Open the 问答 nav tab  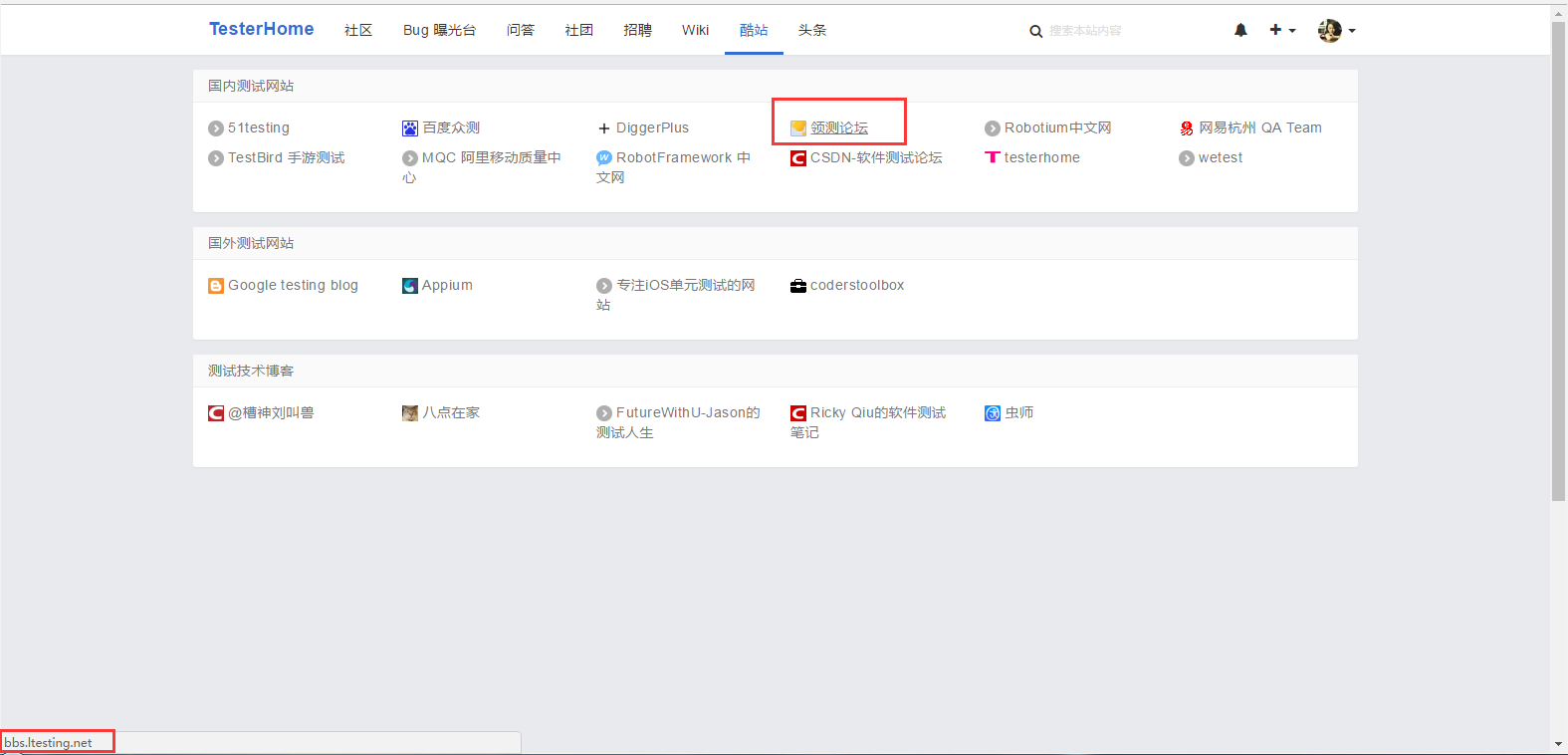(521, 30)
